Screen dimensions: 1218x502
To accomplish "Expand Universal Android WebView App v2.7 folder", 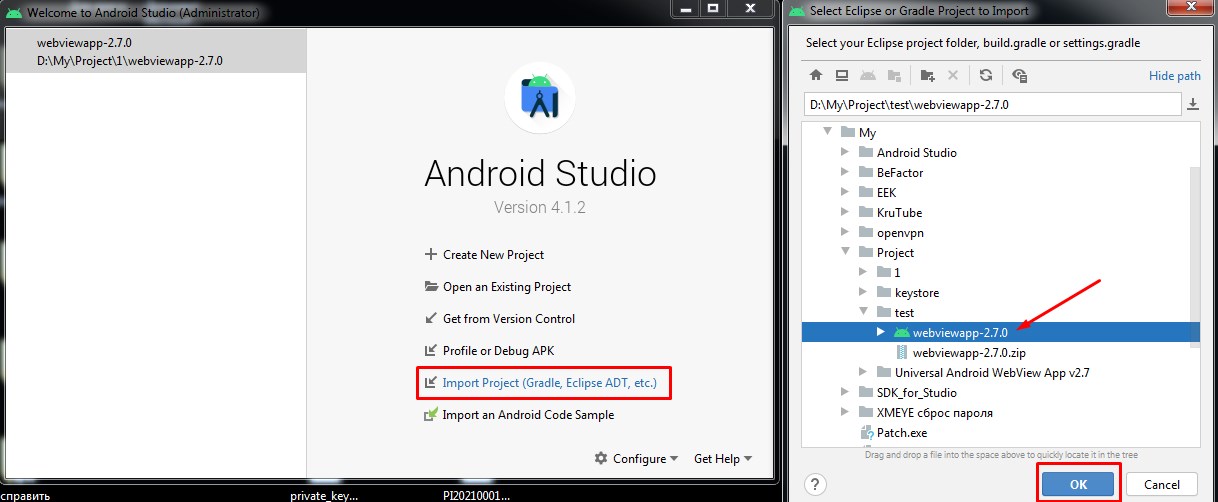I will coord(863,372).
